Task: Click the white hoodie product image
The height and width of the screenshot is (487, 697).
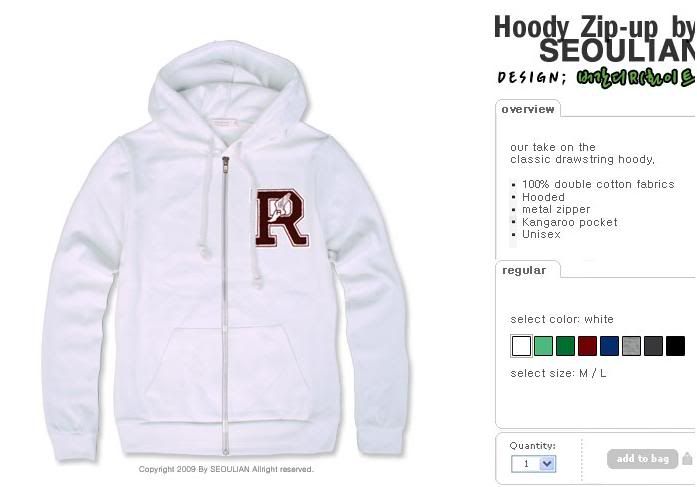Action: point(228,251)
